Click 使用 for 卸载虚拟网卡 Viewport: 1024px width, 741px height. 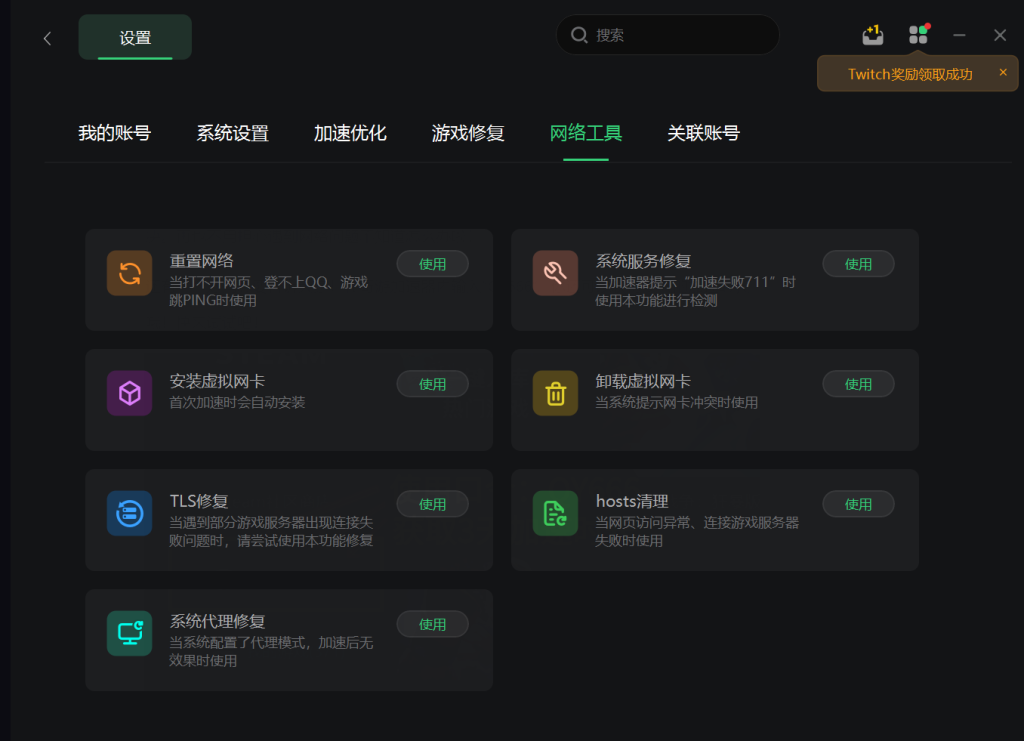click(858, 384)
